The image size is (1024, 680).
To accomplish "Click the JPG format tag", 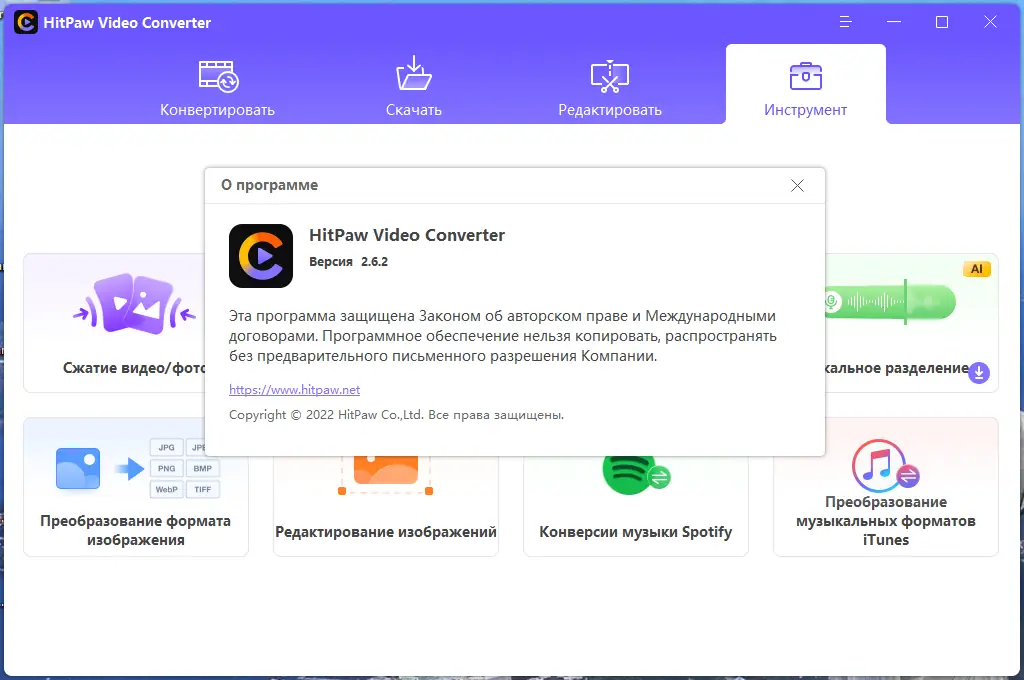I will tap(166, 447).
